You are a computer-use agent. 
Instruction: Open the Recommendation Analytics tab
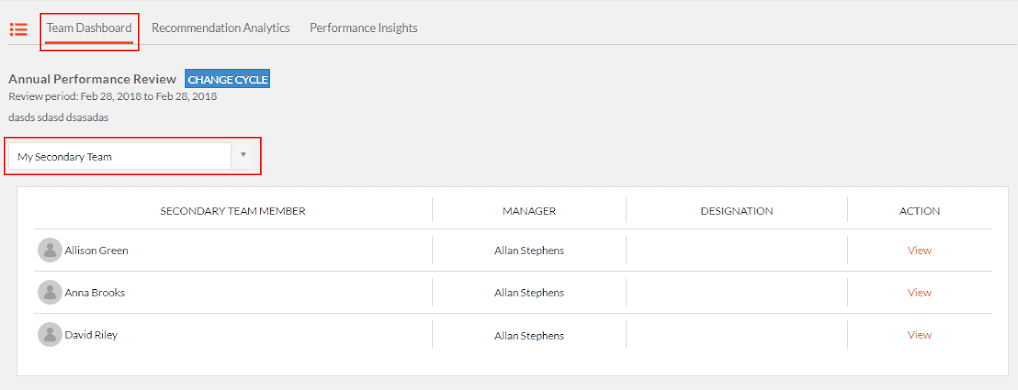point(221,28)
